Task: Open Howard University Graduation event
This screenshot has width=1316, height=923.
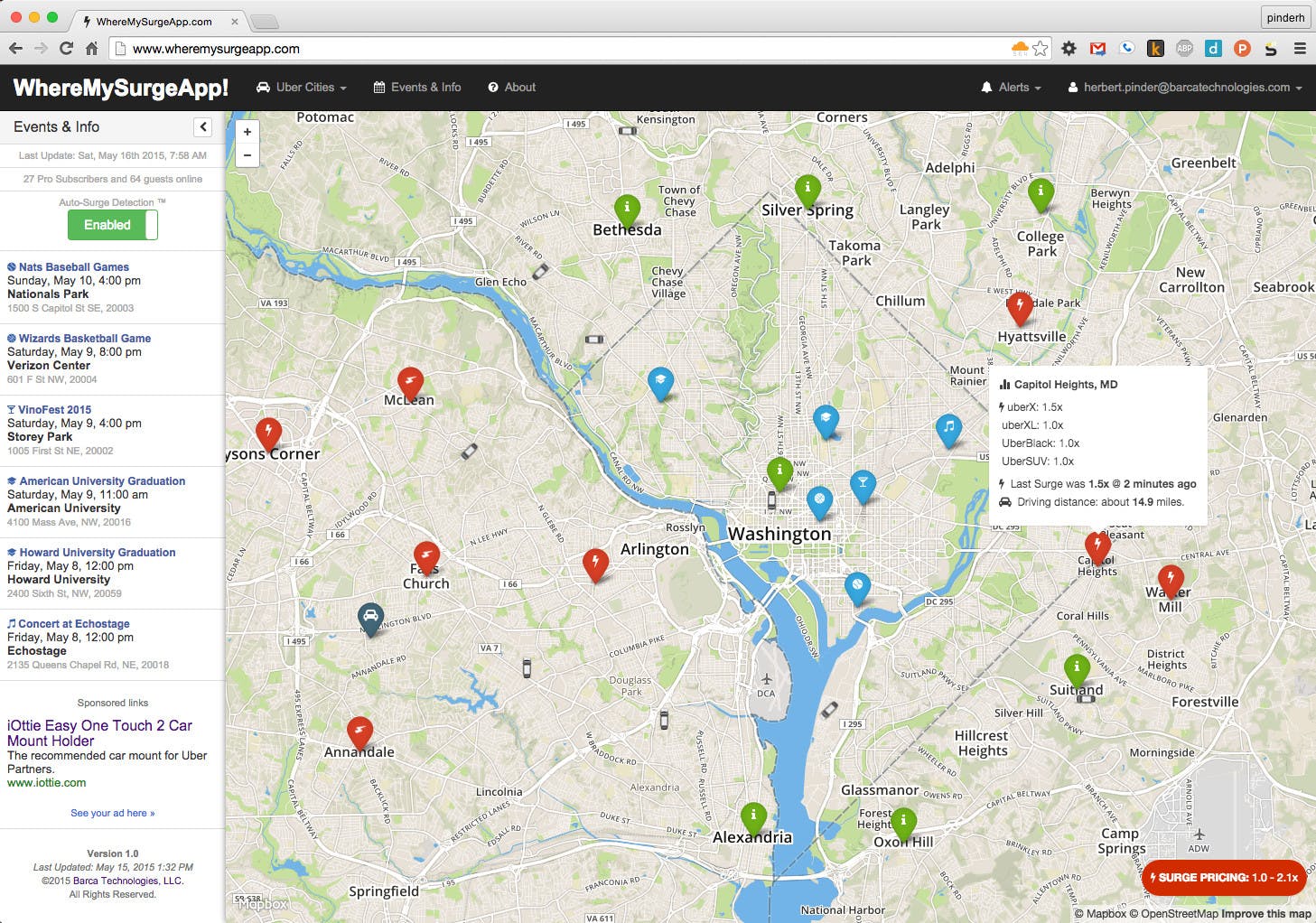Action: coord(98,553)
